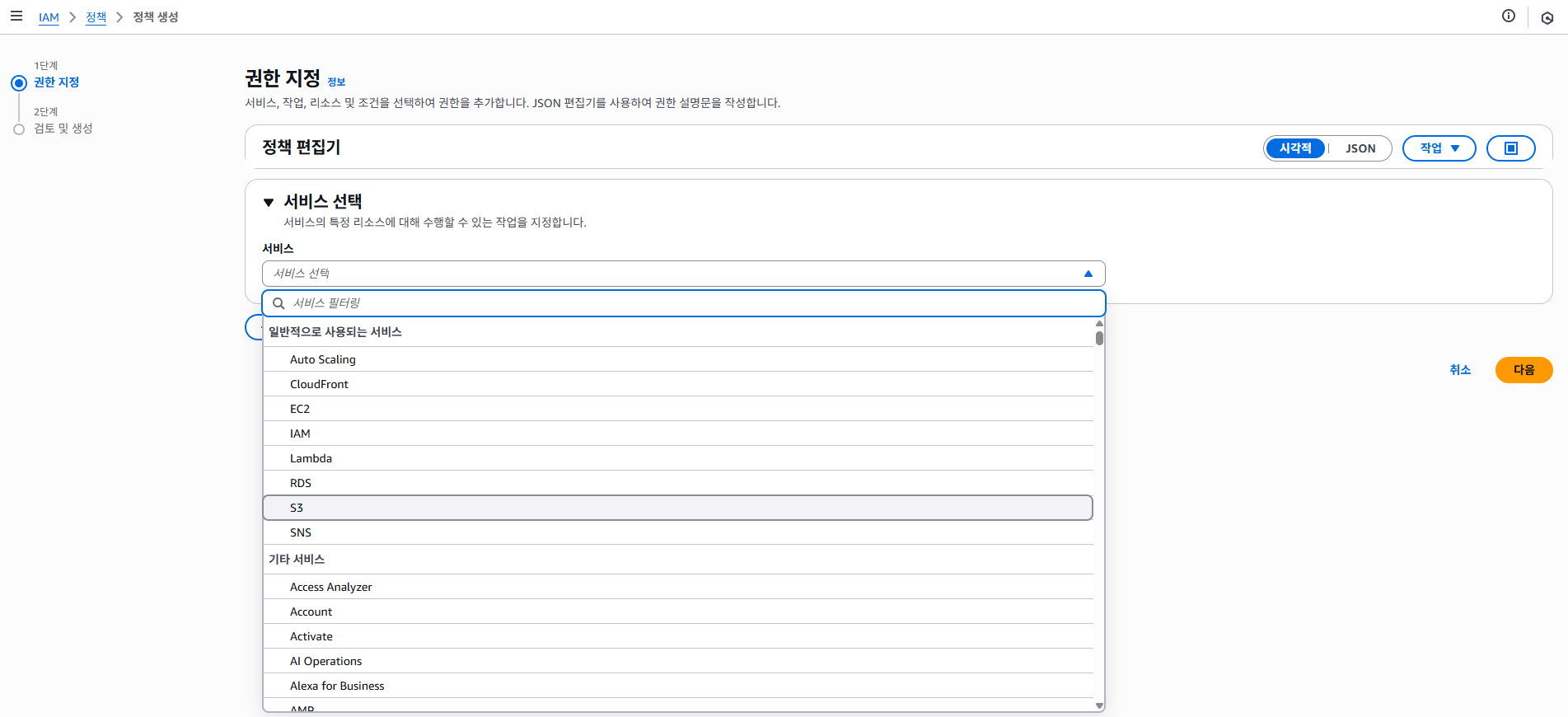Choose SNS service option
This screenshot has height=717, width=1568.
coord(678,532)
